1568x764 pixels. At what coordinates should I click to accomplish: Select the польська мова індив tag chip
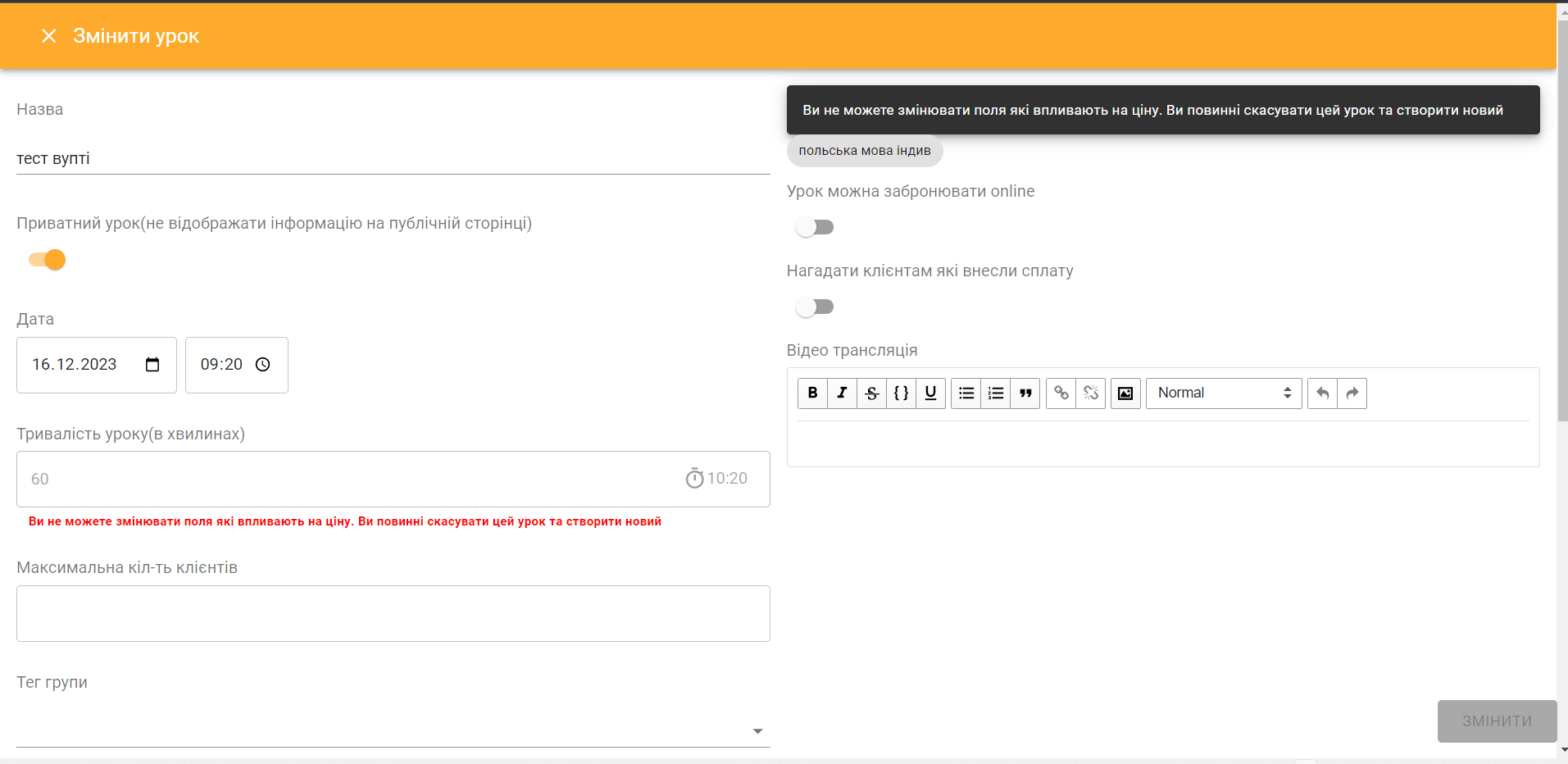click(x=864, y=151)
